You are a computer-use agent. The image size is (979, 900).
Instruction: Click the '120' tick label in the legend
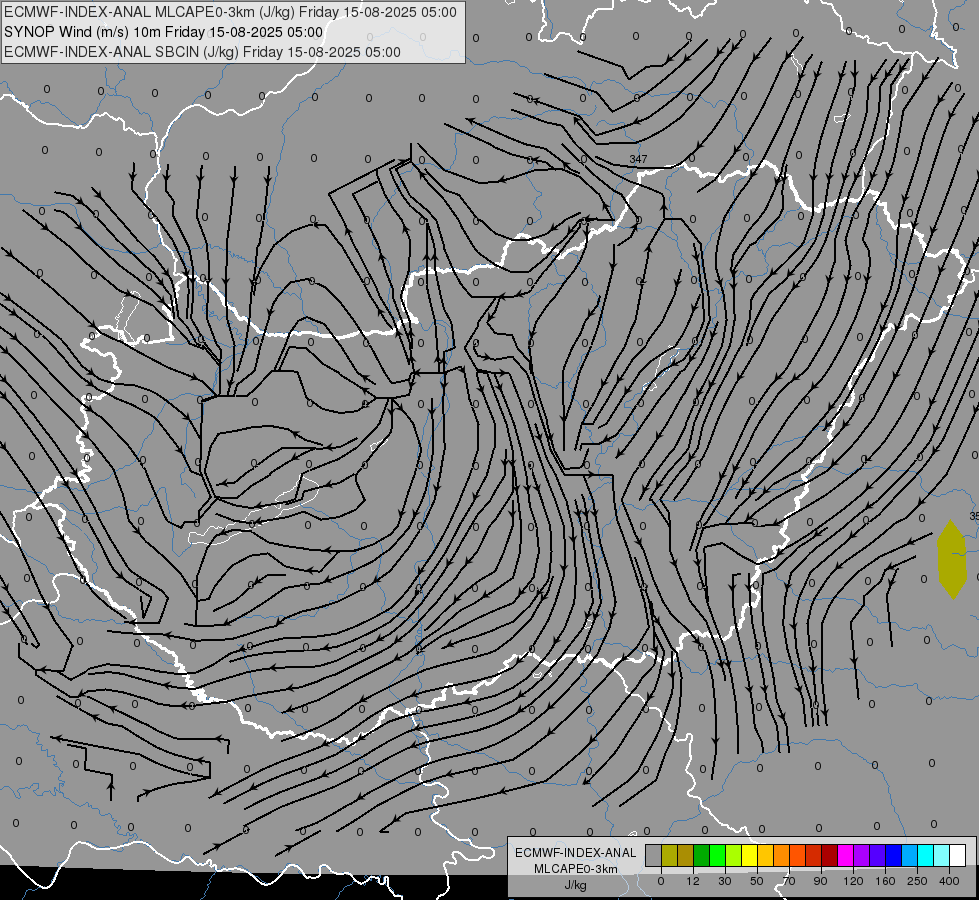coord(853,881)
